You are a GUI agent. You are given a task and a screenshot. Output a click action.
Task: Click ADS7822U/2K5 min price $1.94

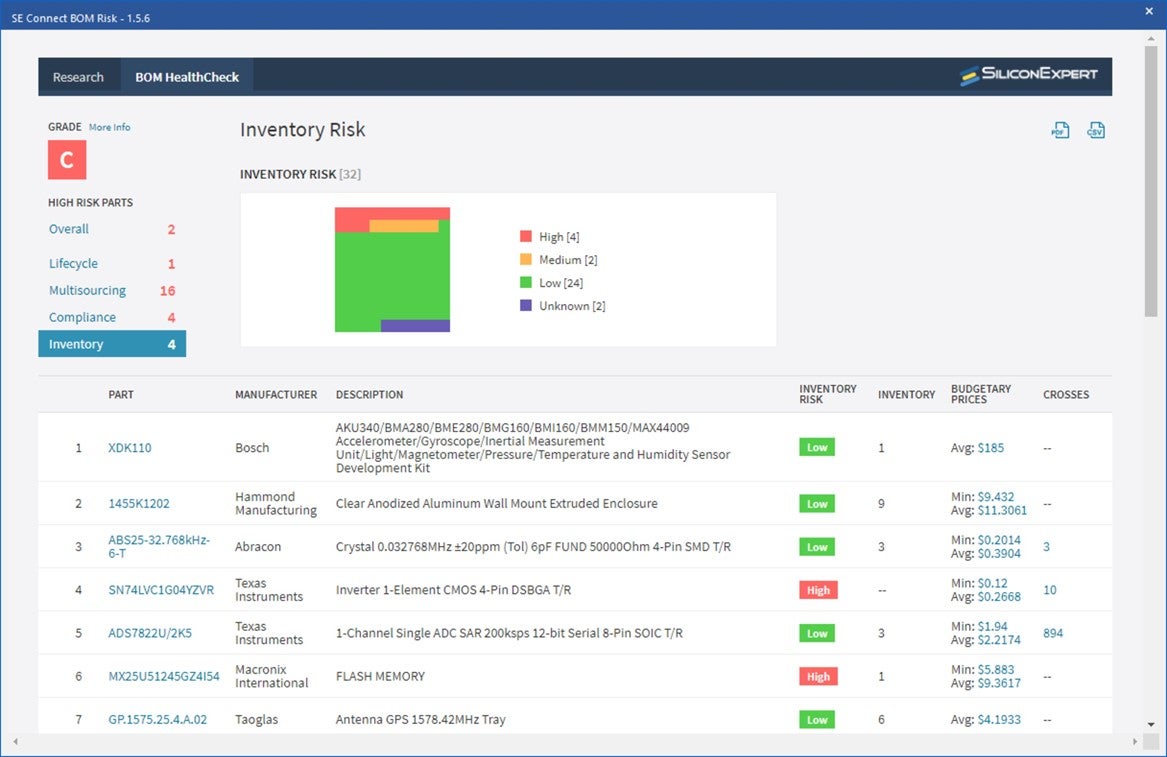[992, 626]
